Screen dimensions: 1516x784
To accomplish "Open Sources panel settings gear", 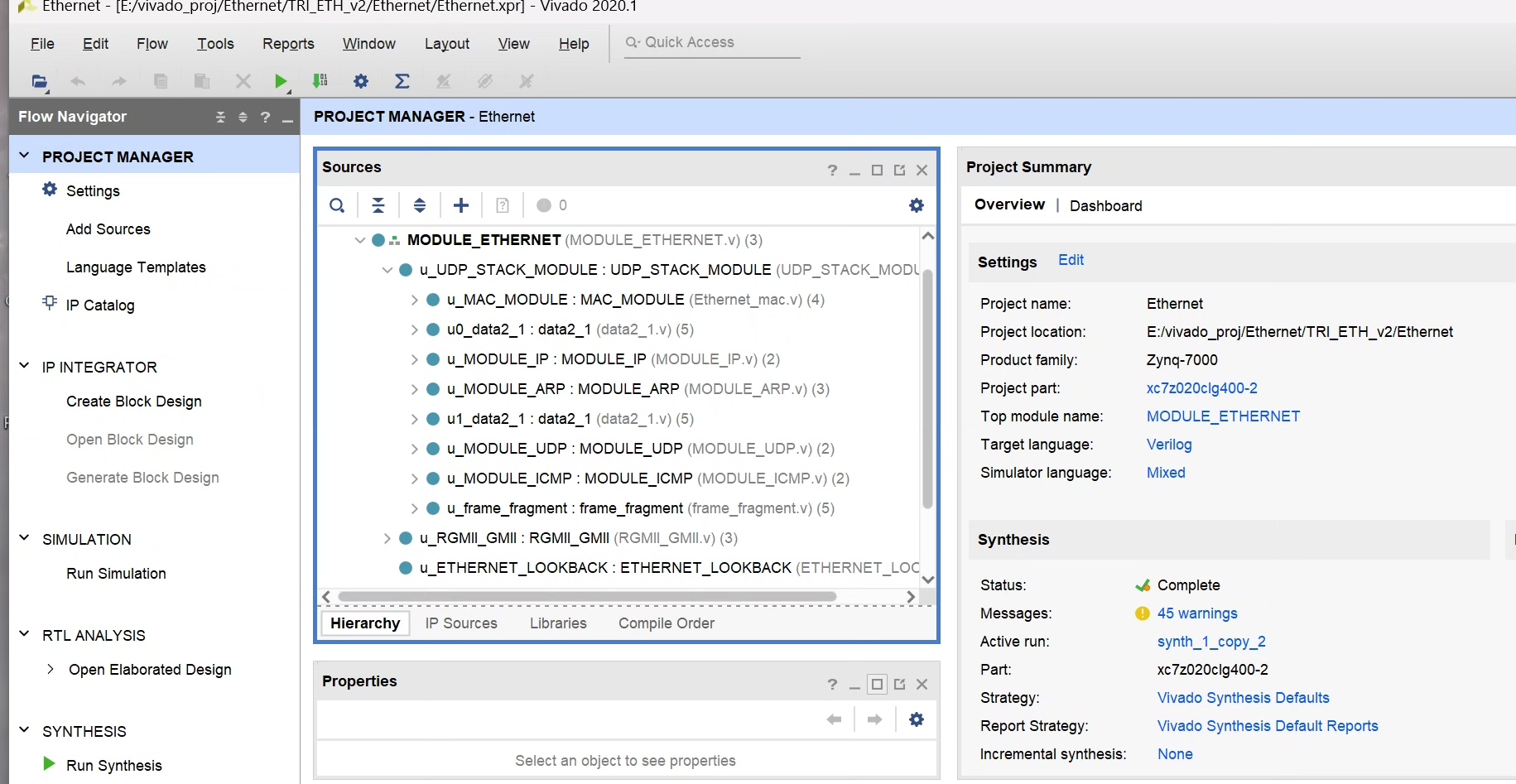I will coord(917,205).
